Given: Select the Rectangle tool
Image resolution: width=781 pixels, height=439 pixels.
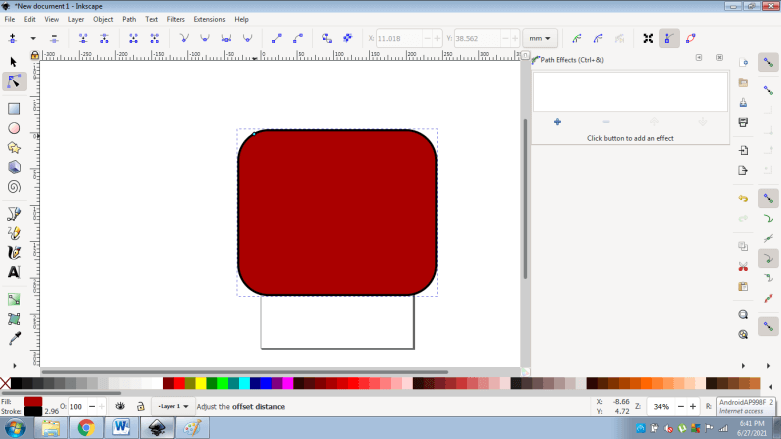Looking at the screenshot, I should 14,108.
